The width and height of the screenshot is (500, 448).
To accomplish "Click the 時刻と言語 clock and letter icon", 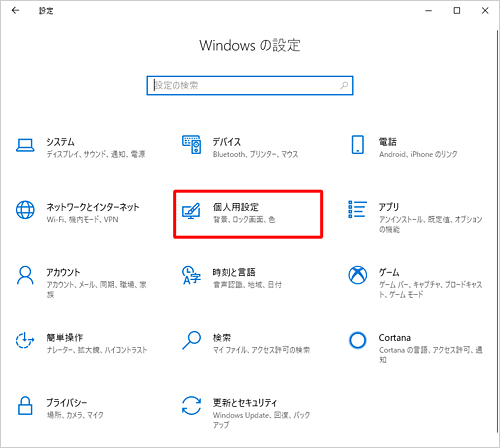I will click(x=191, y=275).
